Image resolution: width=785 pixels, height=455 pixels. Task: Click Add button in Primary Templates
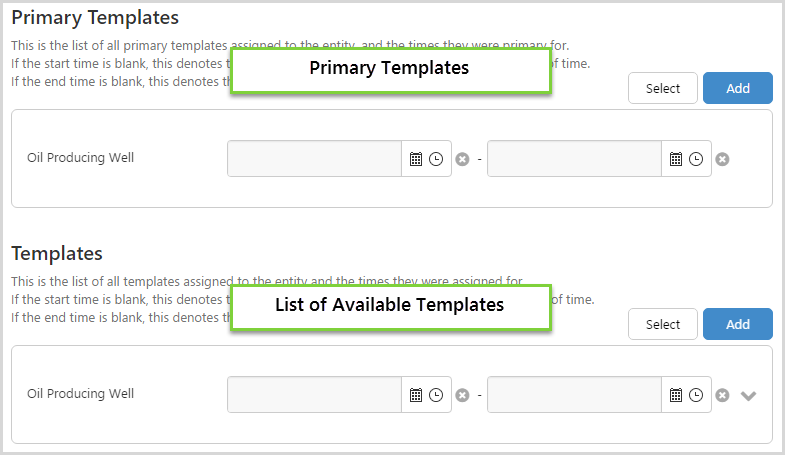738,88
